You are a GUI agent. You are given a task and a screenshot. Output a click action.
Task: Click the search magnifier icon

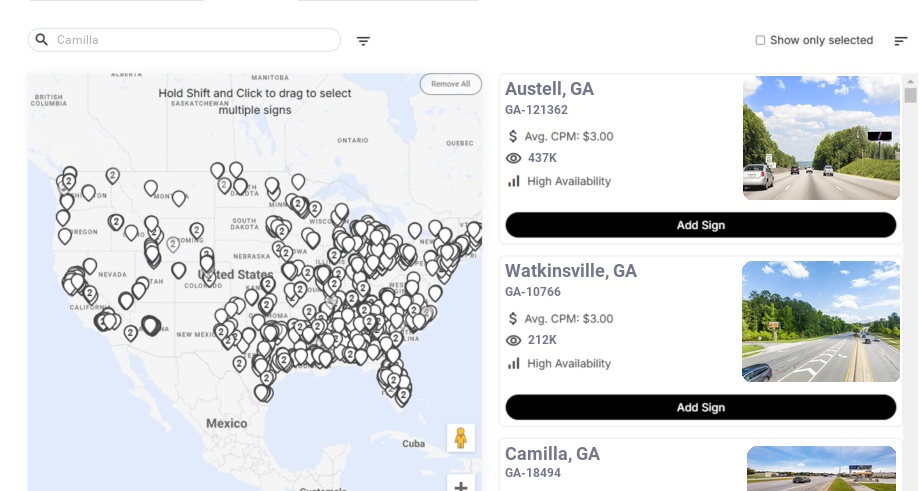pos(42,40)
